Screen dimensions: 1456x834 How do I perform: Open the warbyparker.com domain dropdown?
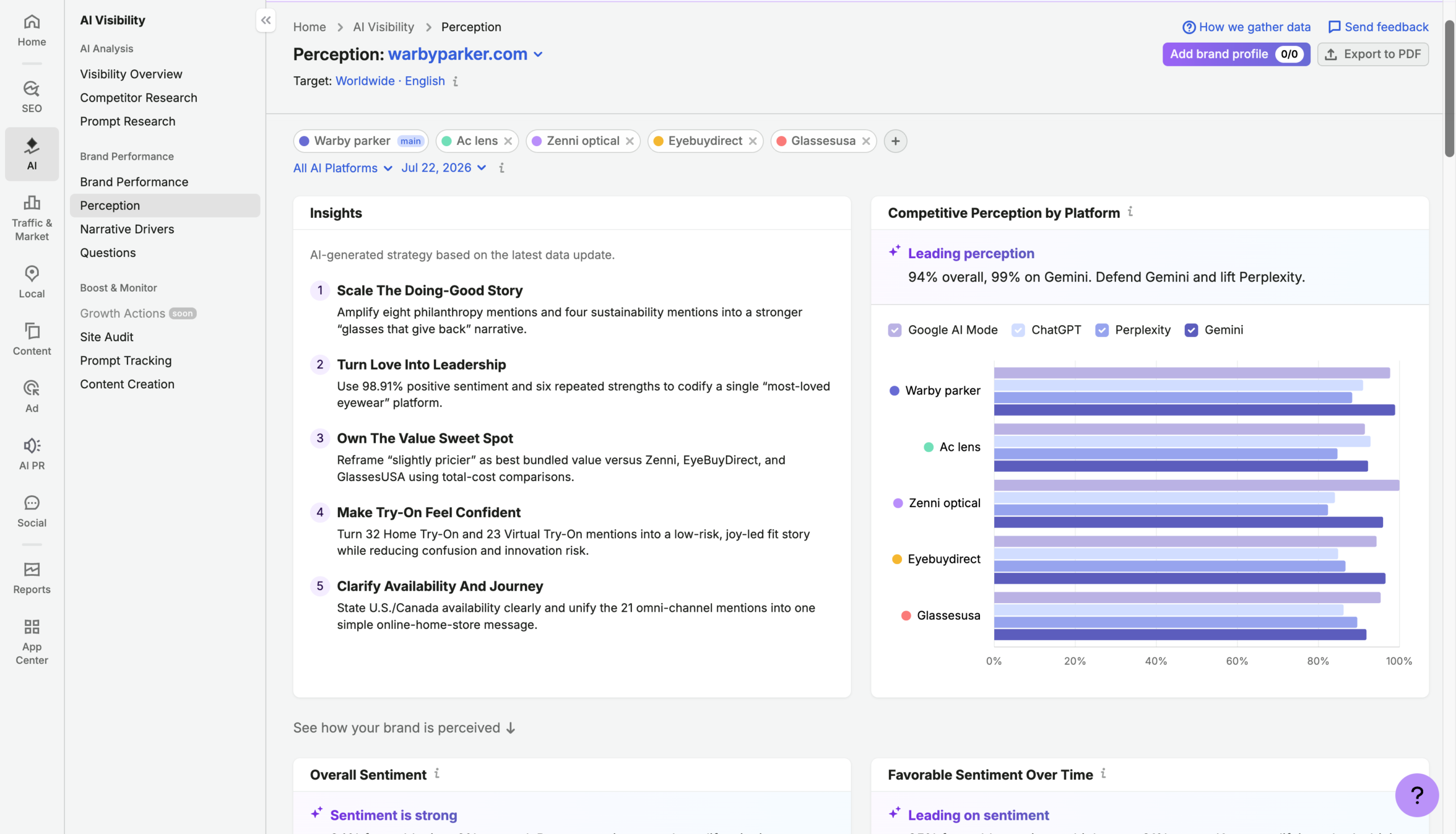click(x=465, y=54)
